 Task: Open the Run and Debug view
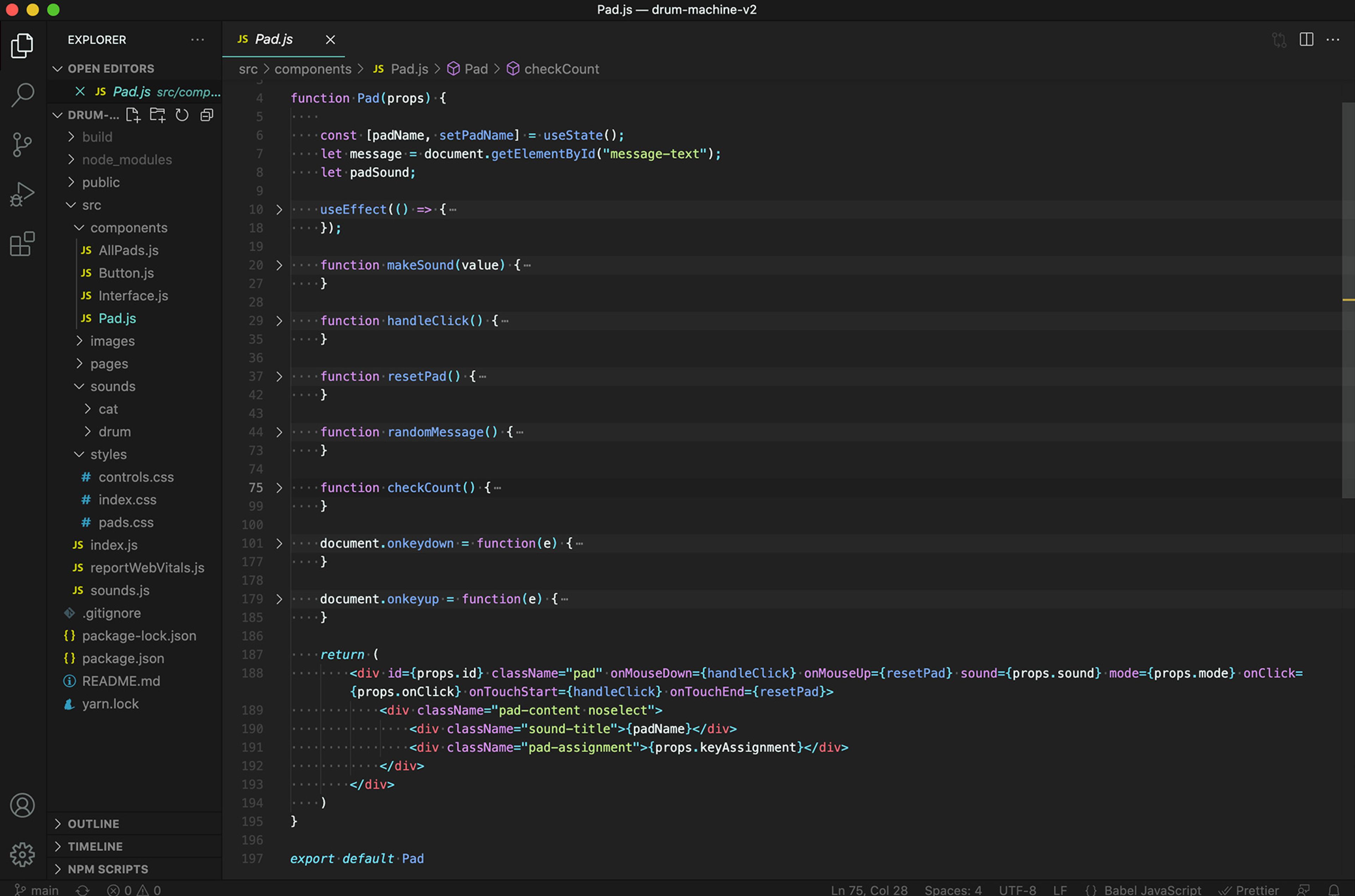click(22, 194)
